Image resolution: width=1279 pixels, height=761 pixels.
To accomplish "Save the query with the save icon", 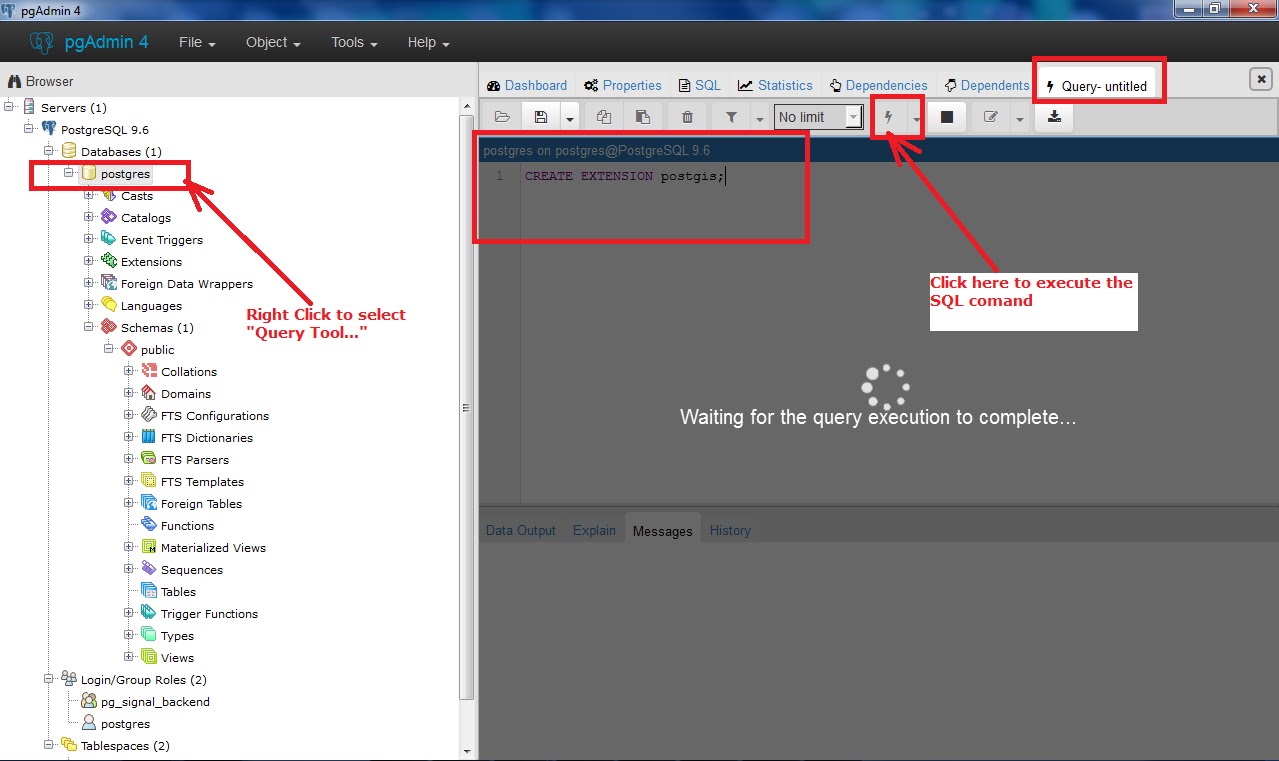I will click(541, 116).
